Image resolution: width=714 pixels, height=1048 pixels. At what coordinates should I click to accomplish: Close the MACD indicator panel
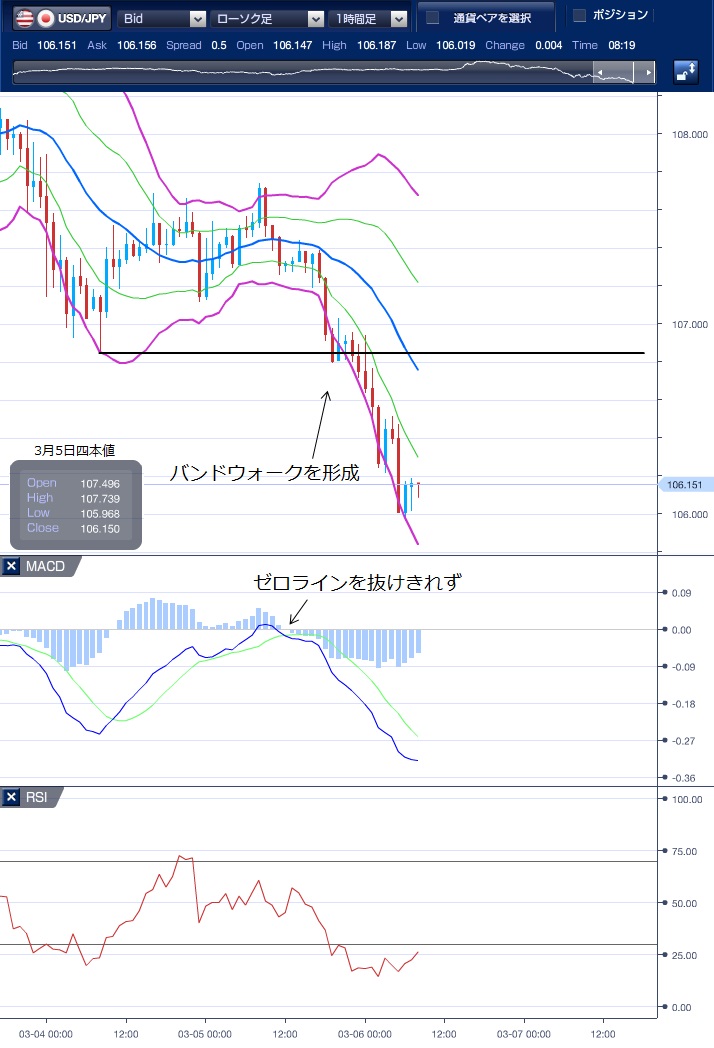[x=12, y=567]
